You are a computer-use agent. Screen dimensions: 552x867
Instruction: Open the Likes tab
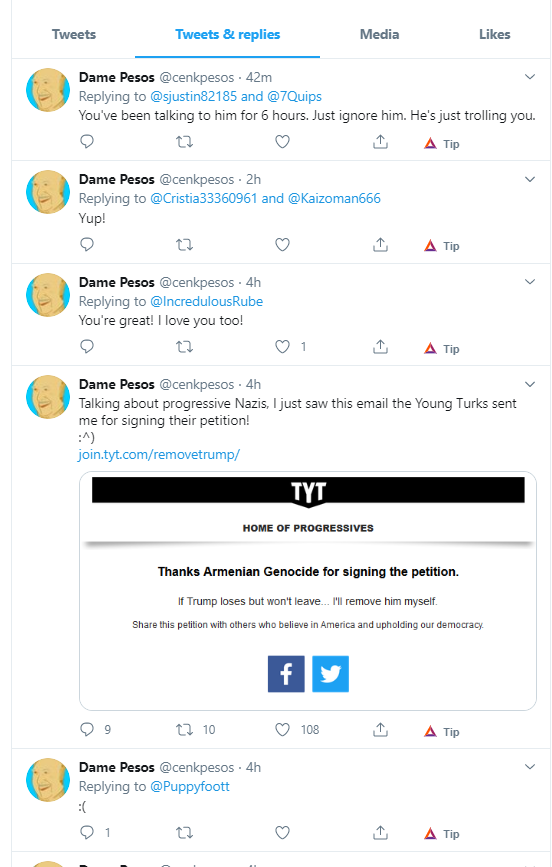(x=494, y=34)
